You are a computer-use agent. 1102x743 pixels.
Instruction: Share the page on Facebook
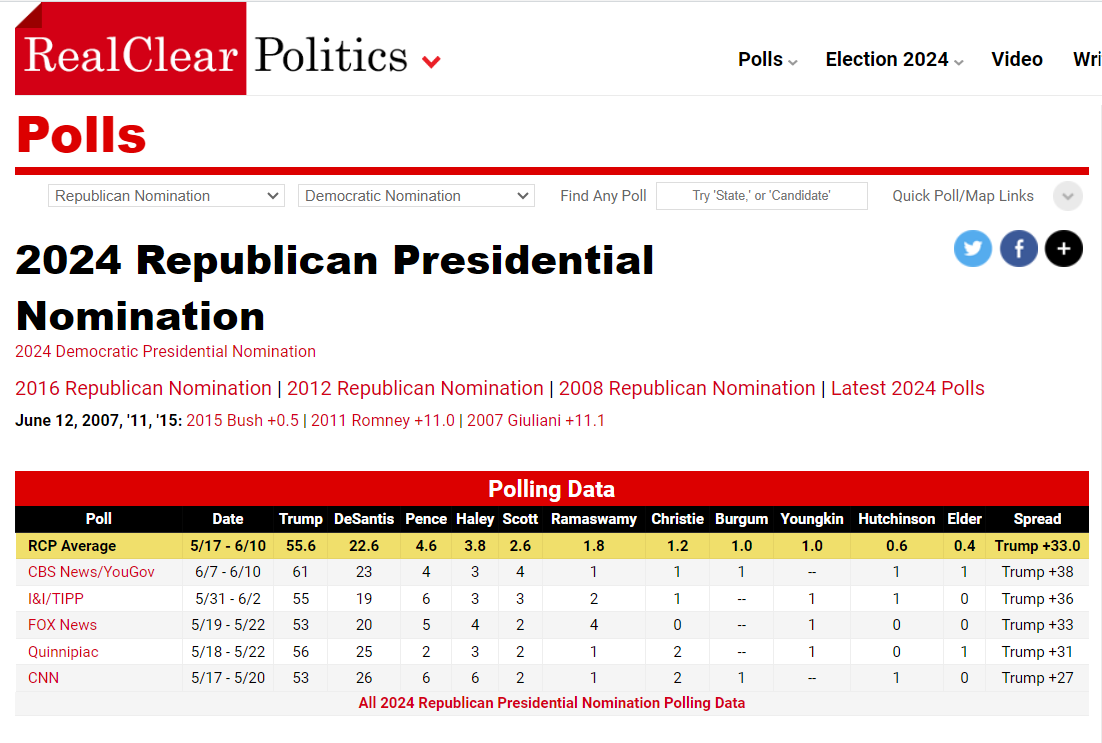coord(1018,248)
